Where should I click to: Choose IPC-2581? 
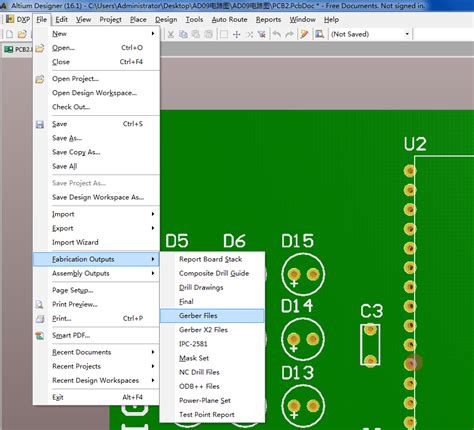coord(212,344)
